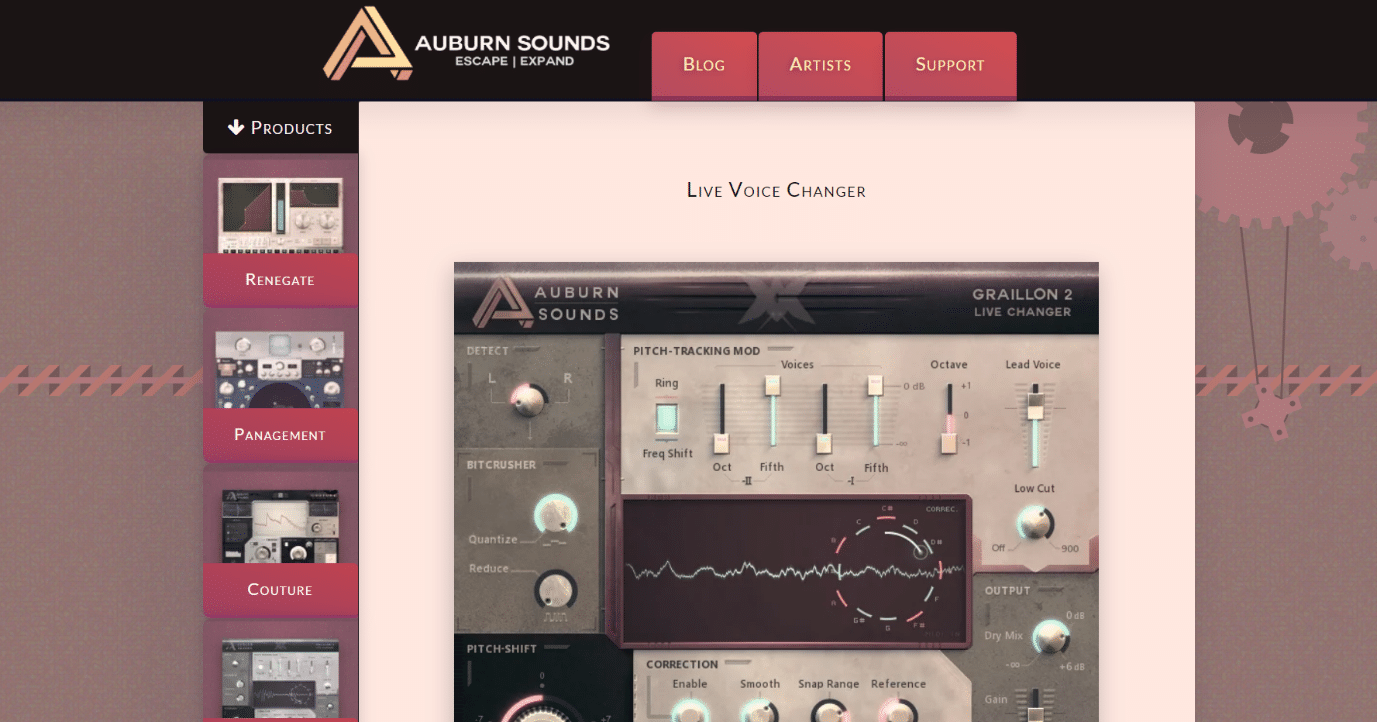Click the Detect section label
1377x722 pixels.
coord(487,351)
